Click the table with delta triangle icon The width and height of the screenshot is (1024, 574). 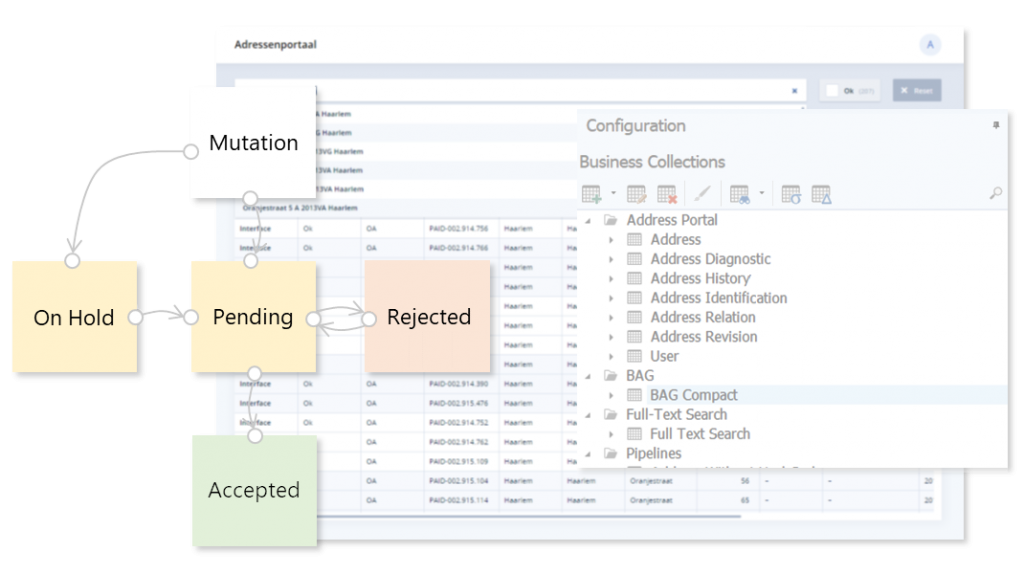click(821, 194)
